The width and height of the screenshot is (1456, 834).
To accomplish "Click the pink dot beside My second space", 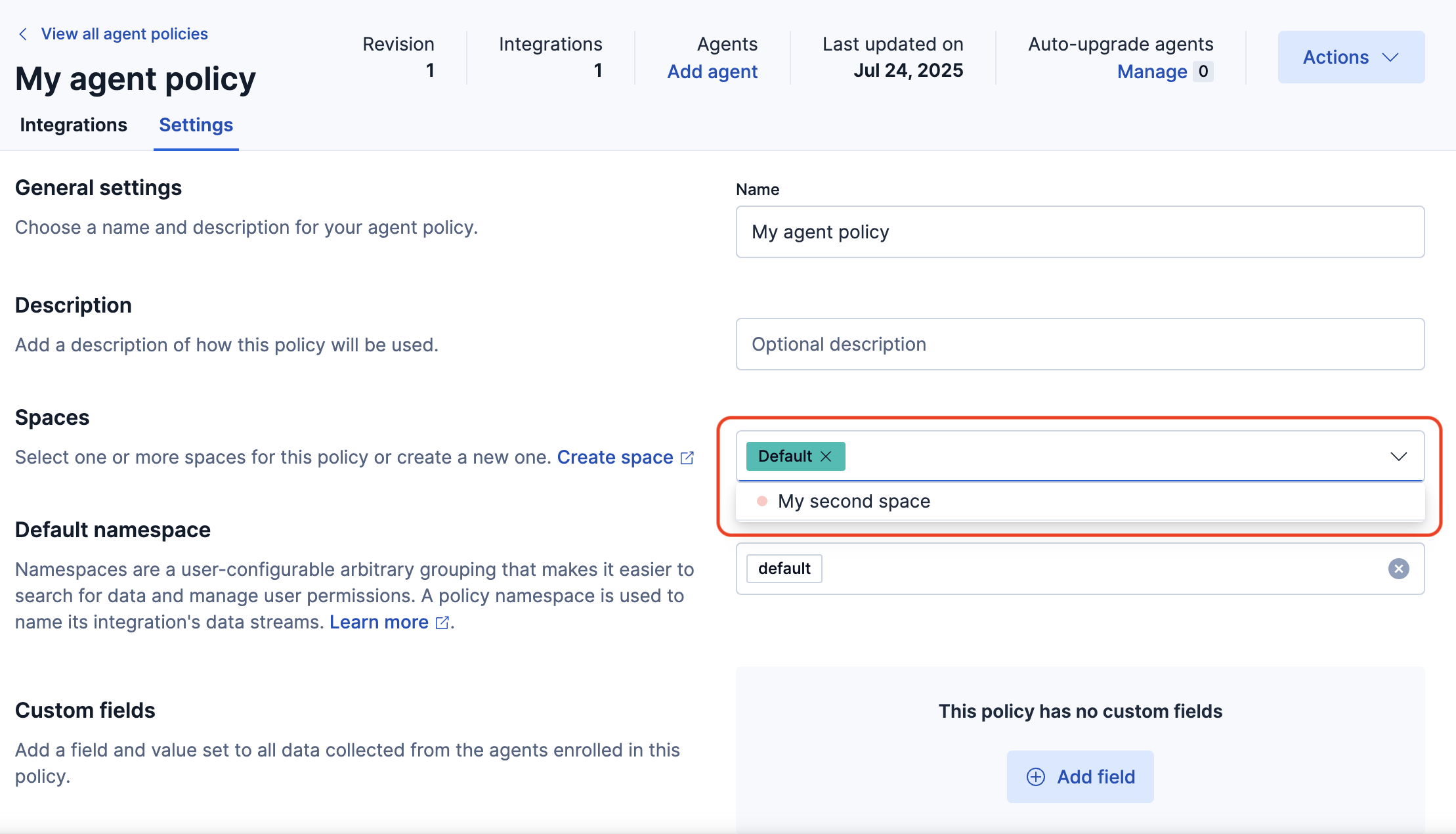I will point(761,500).
